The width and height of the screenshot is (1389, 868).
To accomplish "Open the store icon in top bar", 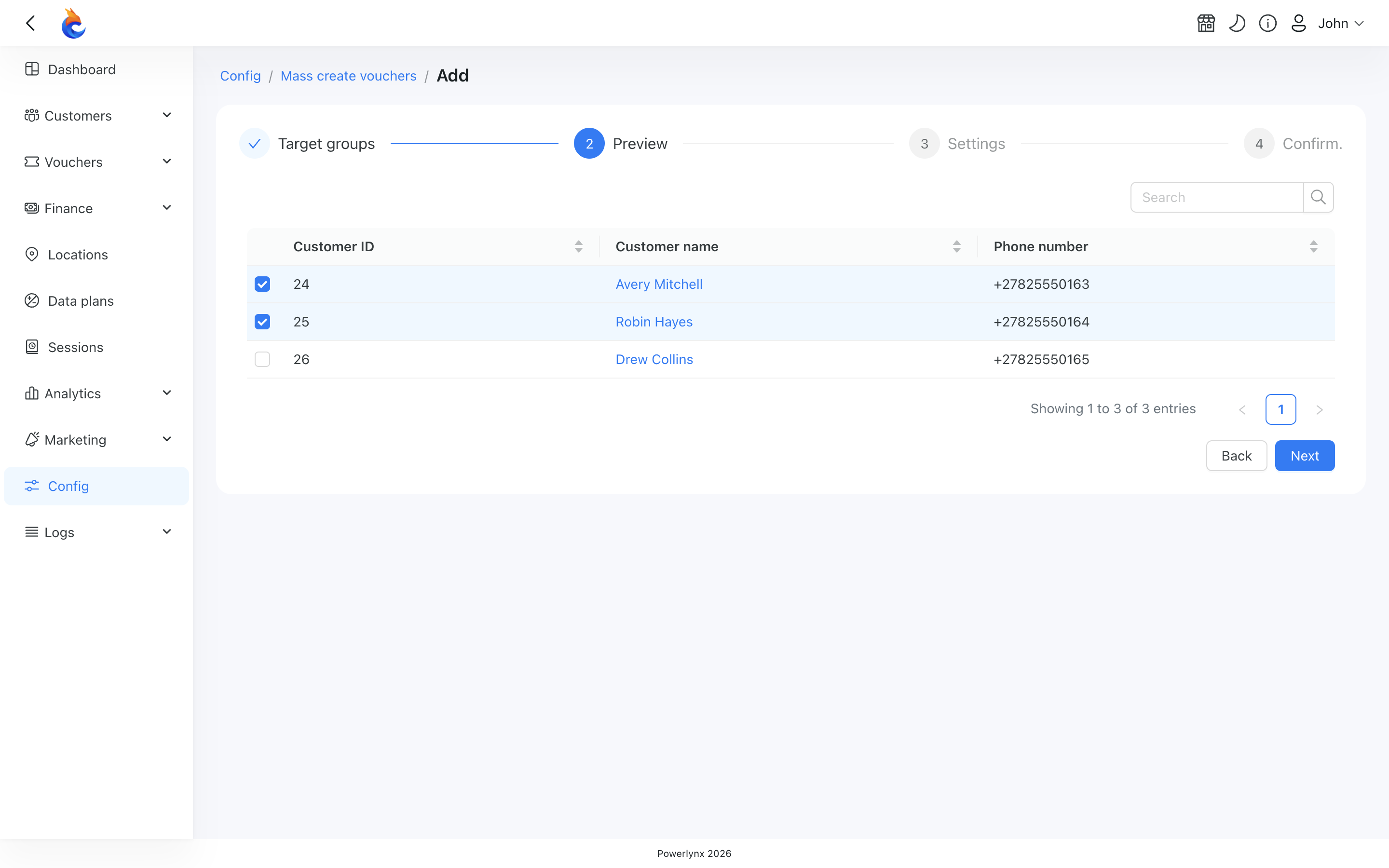I will (1206, 24).
